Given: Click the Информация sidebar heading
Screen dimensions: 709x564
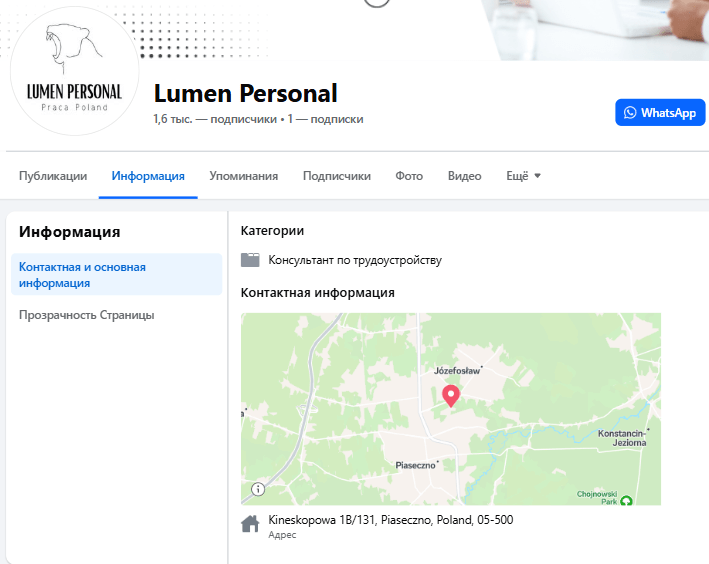Looking at the screenshot, I should [70, 232].
